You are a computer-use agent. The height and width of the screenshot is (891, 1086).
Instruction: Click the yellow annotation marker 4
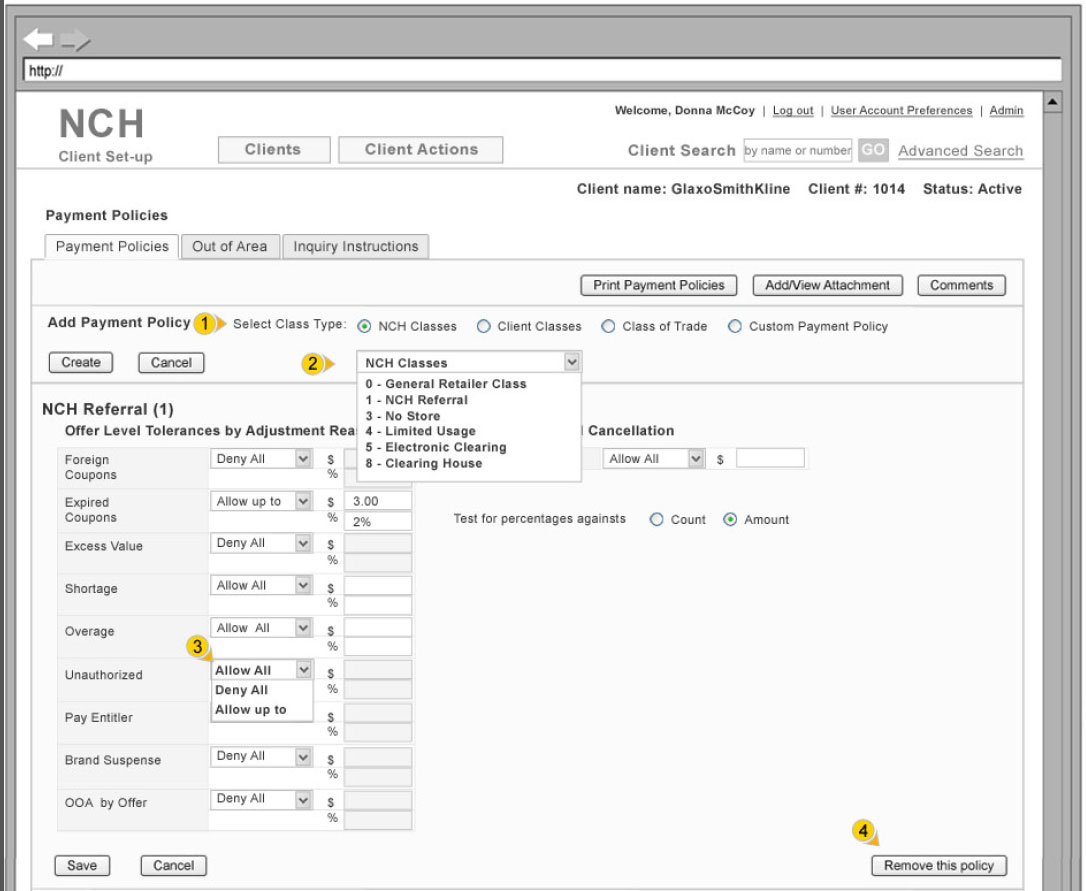click(863, 830)
